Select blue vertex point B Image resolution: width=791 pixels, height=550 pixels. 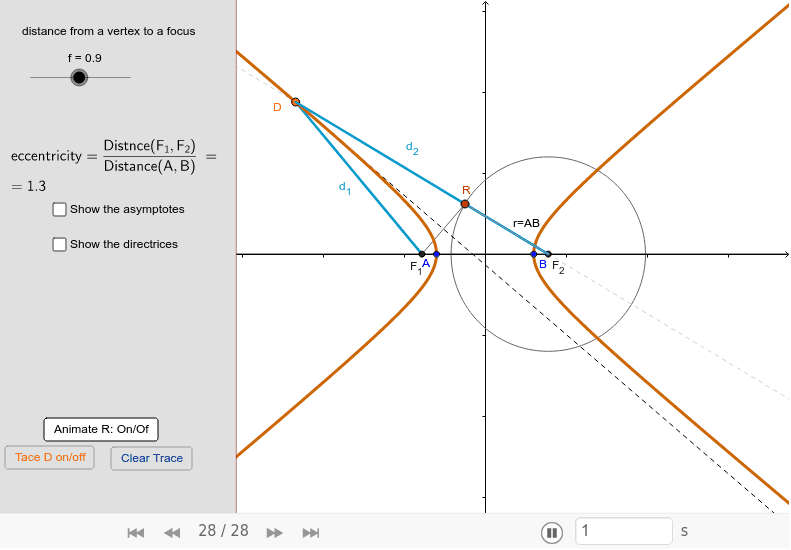pos(534,254)
